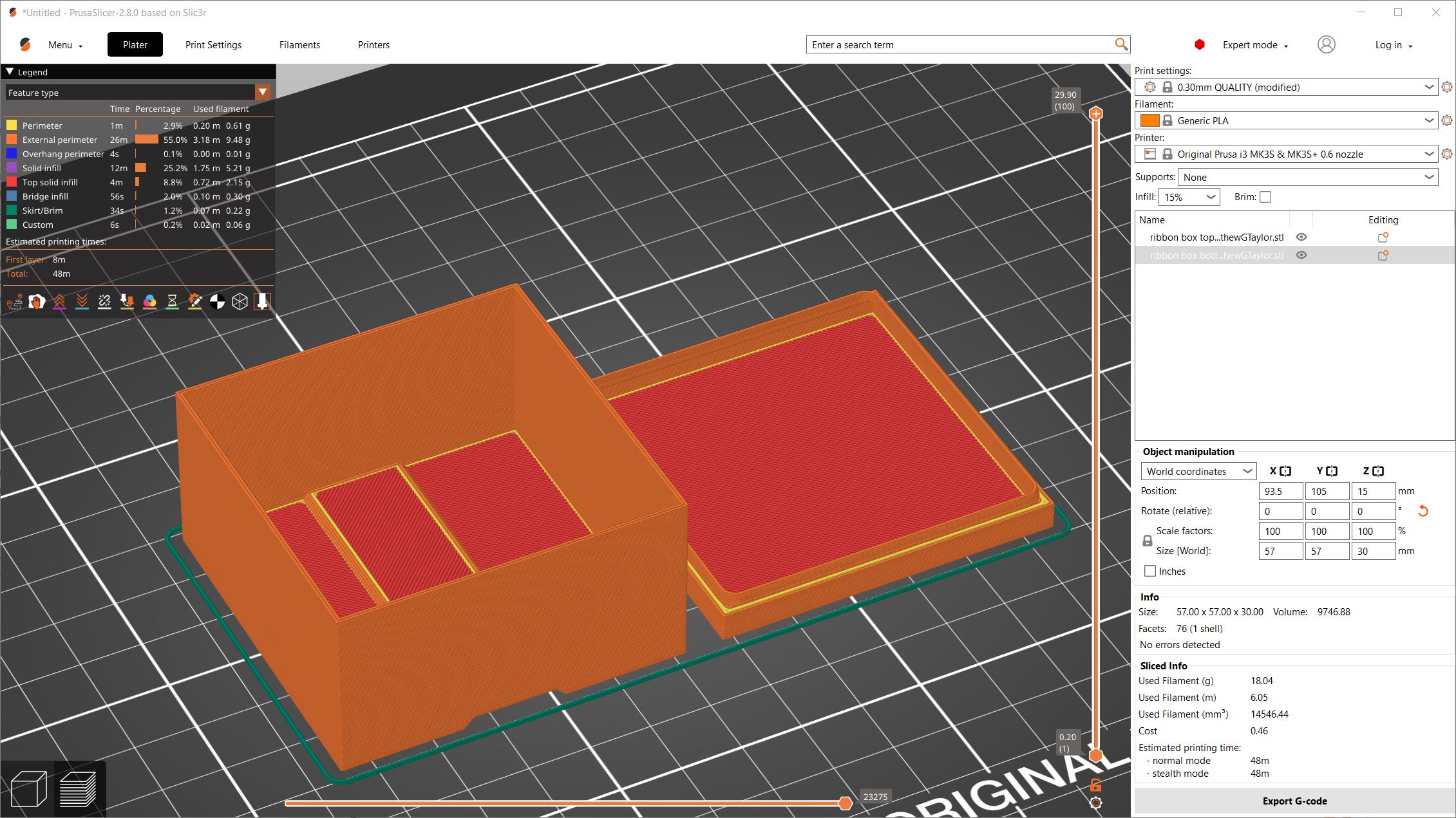Switch to Printers tab
Image resolution: width=1456 pixels, height=818 pixels.
pos(373,44)
